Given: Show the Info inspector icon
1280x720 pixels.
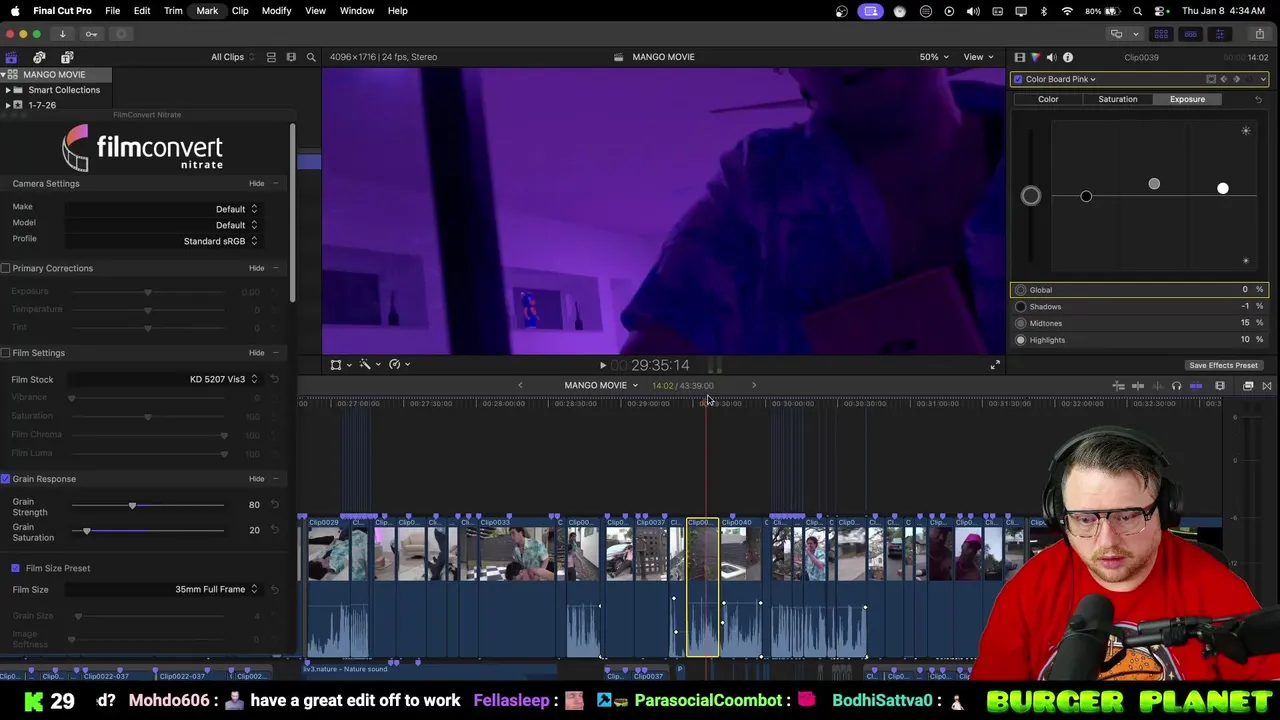Looking at the screenshot, I should click(1067, 57).
